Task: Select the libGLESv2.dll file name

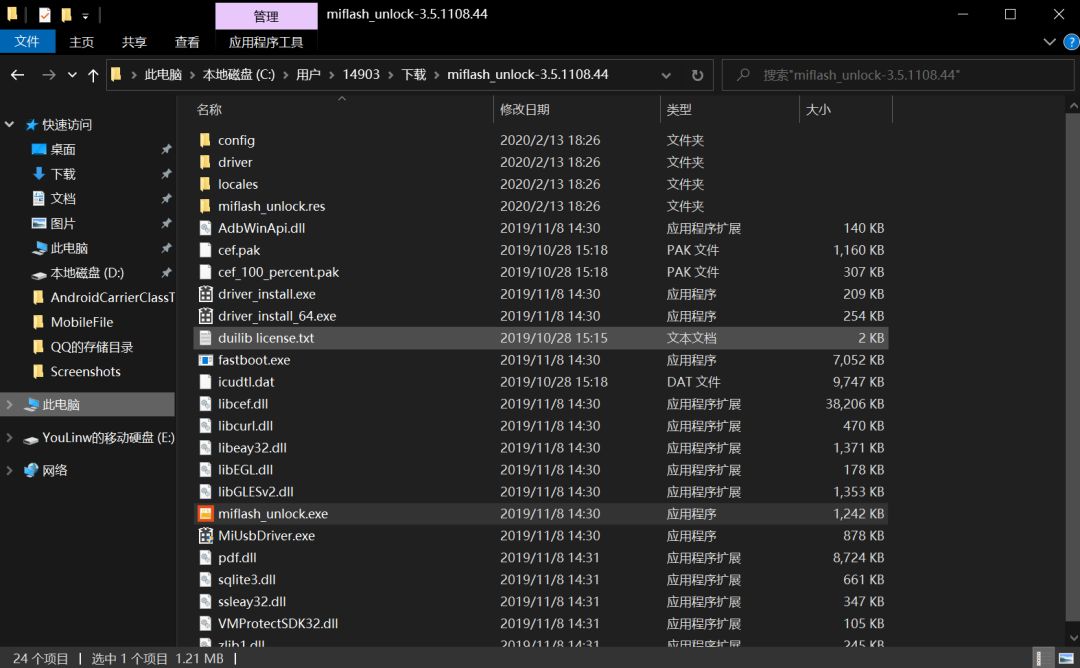Action: tap(256, 492)
